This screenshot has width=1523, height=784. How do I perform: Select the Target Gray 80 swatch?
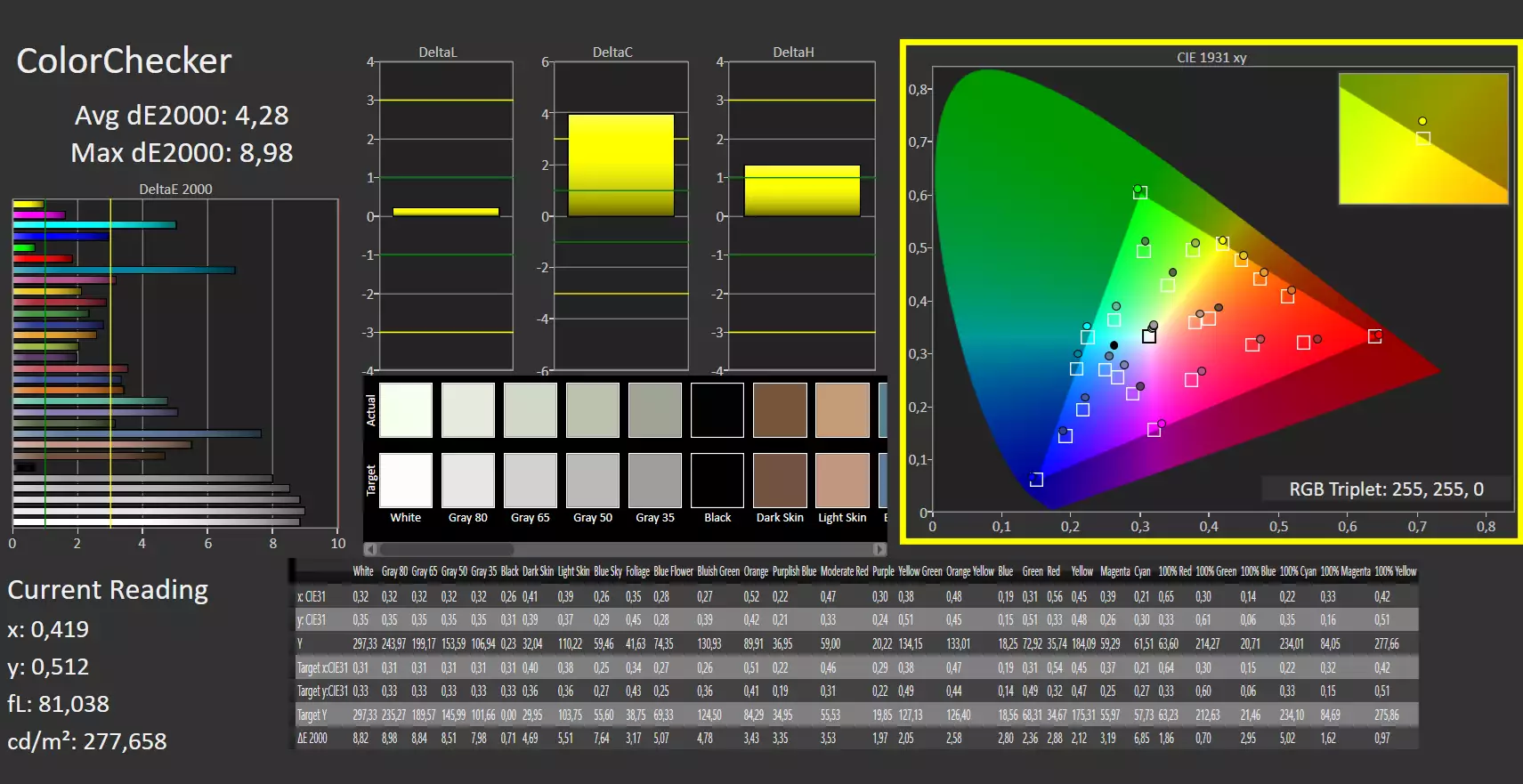click(468, 481)
